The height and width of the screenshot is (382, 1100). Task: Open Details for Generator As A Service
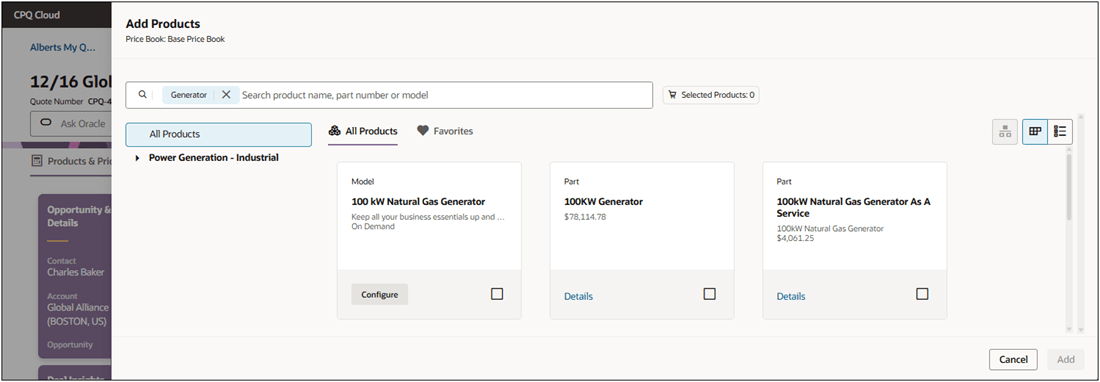point(791,296)
